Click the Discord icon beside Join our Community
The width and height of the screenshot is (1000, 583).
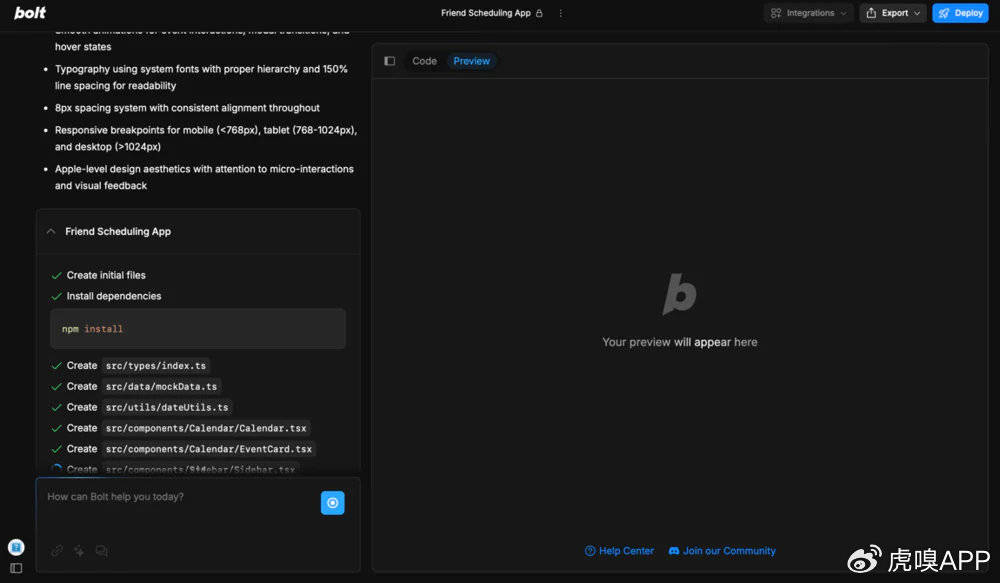pos(673,550)
